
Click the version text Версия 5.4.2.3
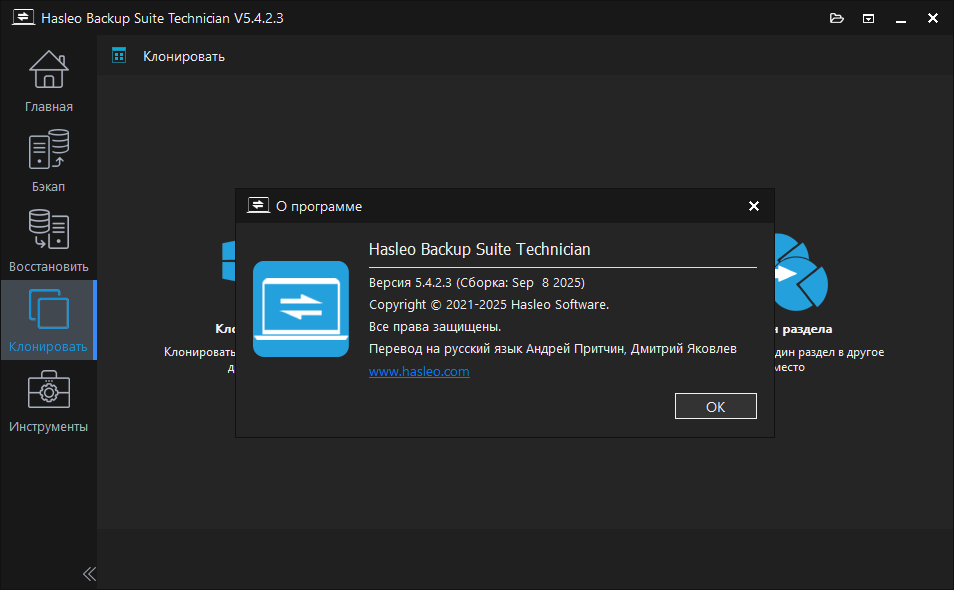(x=476, y=283)
